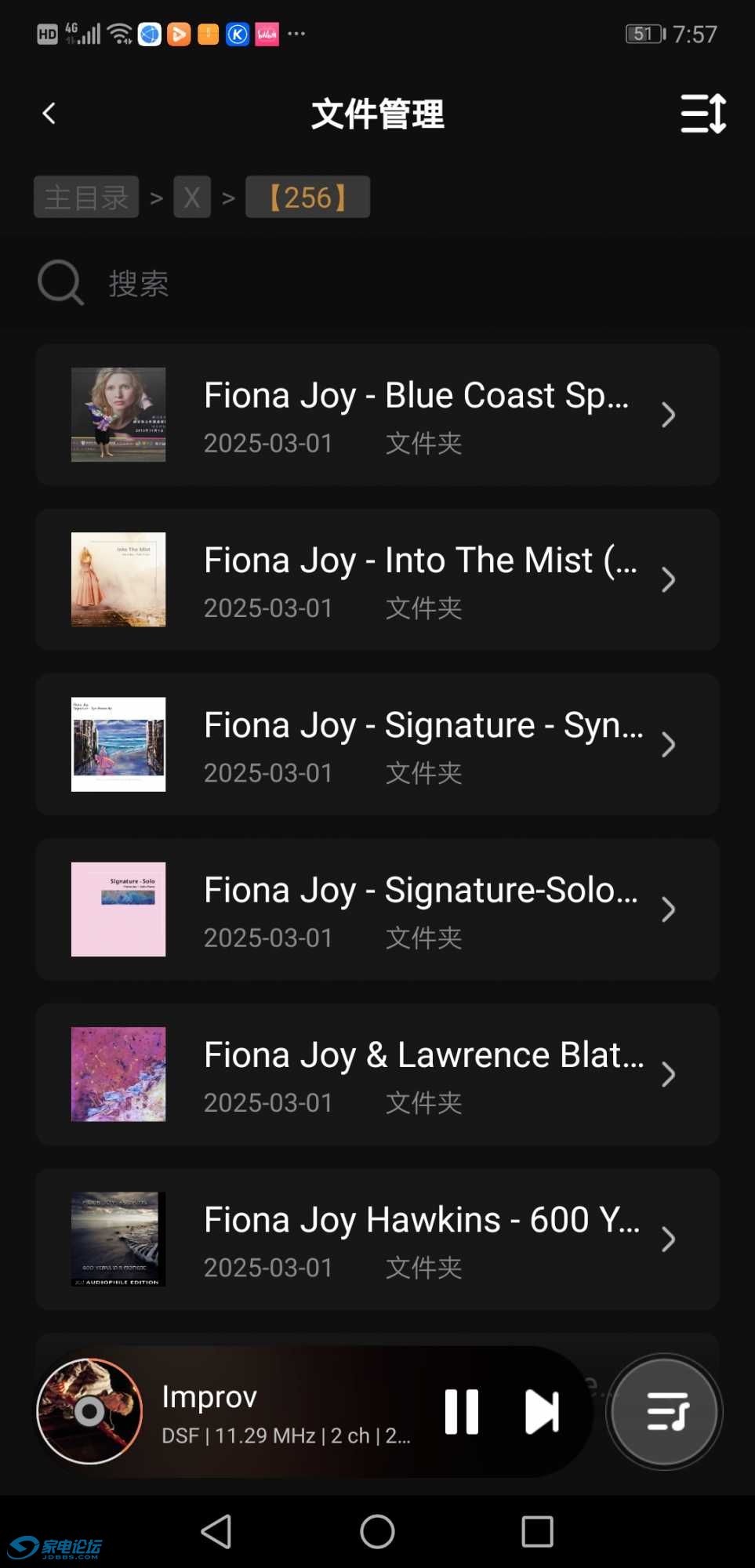Focus the 搜索 search field

click(x=314, y=283)
